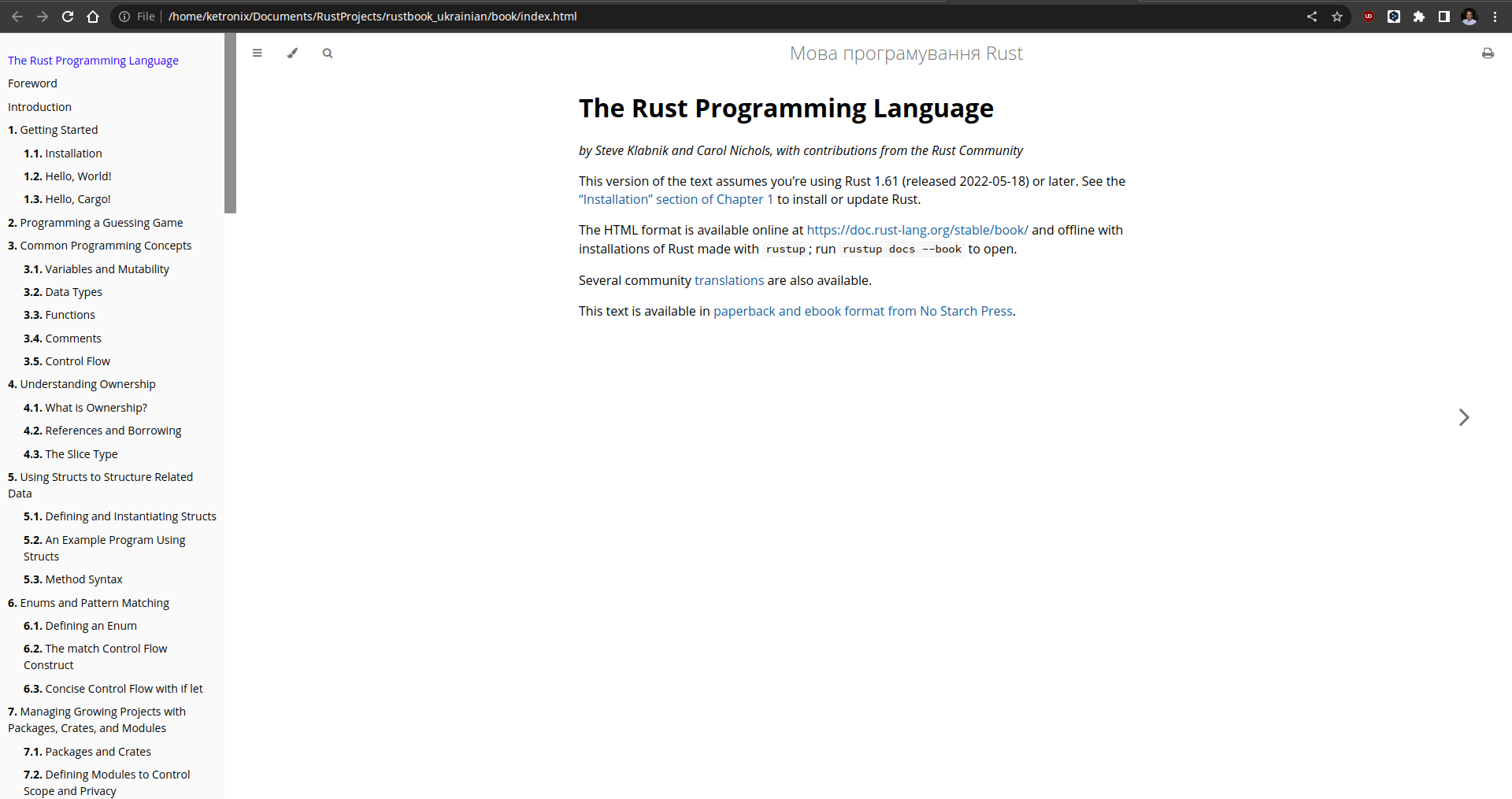Open 6.1. Defining an Enum
The height and width of the screenshot is (799, 1512).
pyautogui.click(x=80, y=626)
